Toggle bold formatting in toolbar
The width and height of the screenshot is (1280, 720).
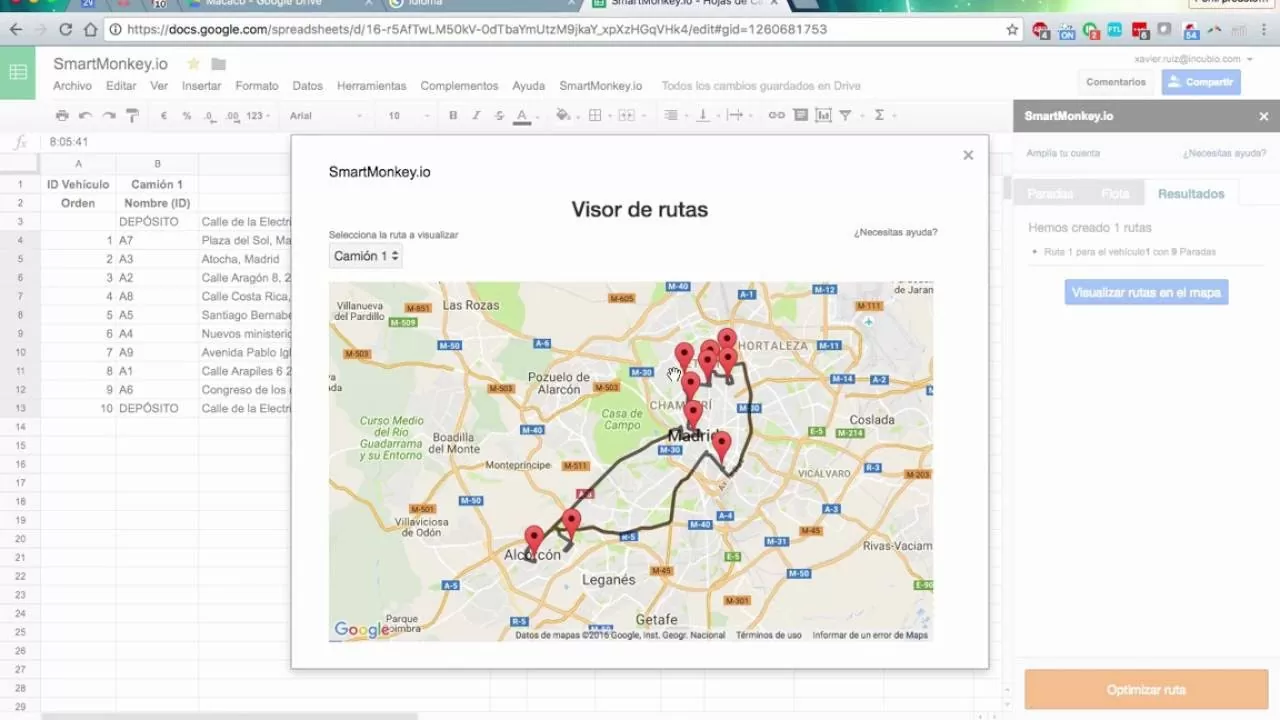tap(453, 116)
